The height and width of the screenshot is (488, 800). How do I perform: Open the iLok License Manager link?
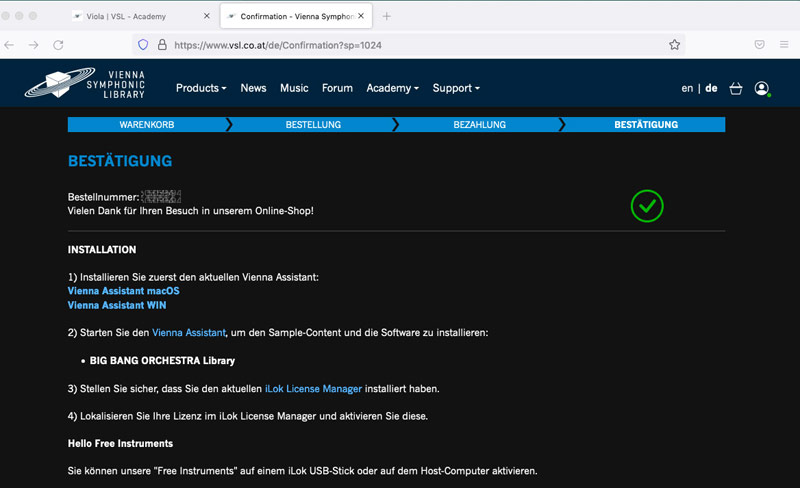point(313,388)
